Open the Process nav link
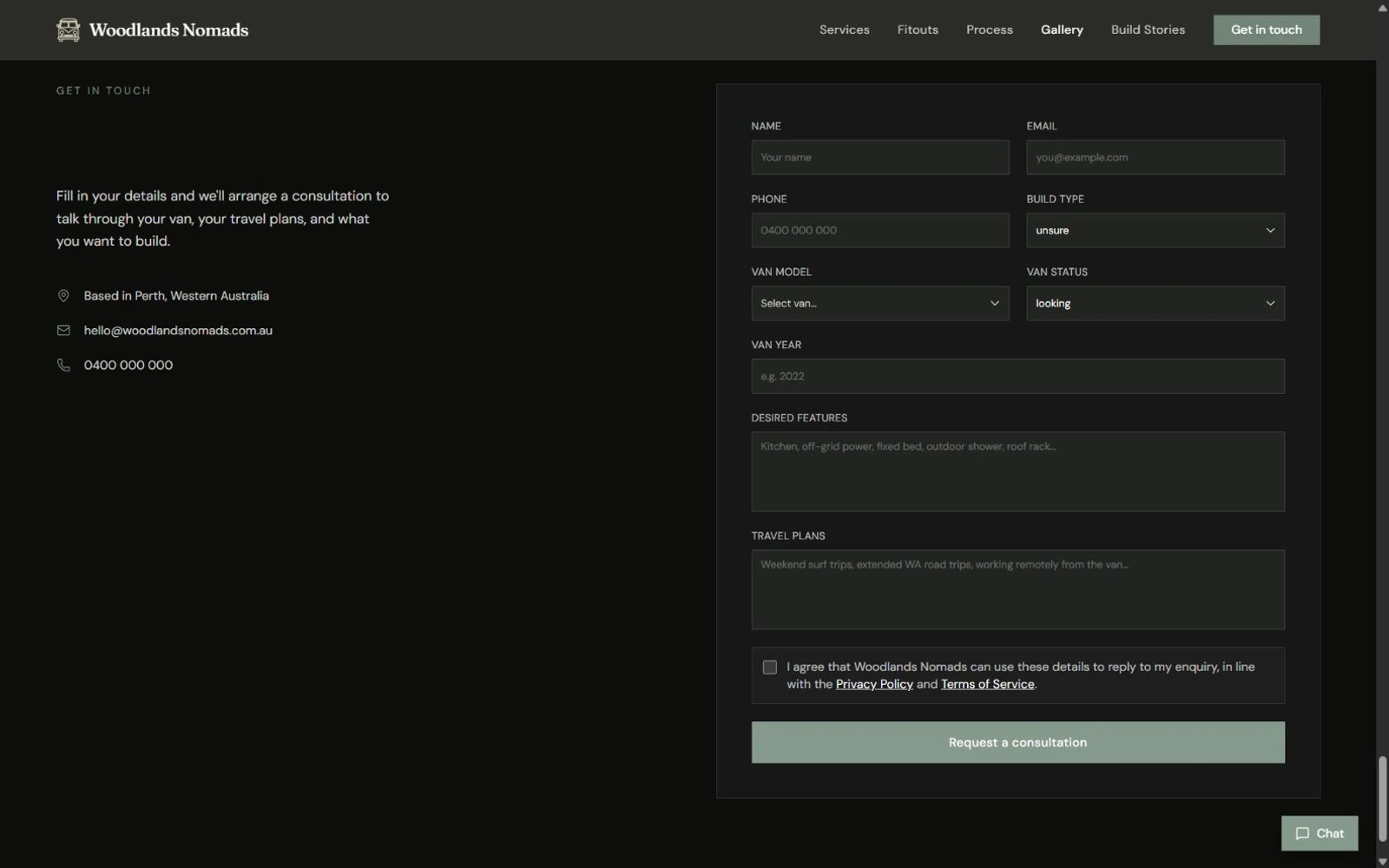 coord(989,30)
